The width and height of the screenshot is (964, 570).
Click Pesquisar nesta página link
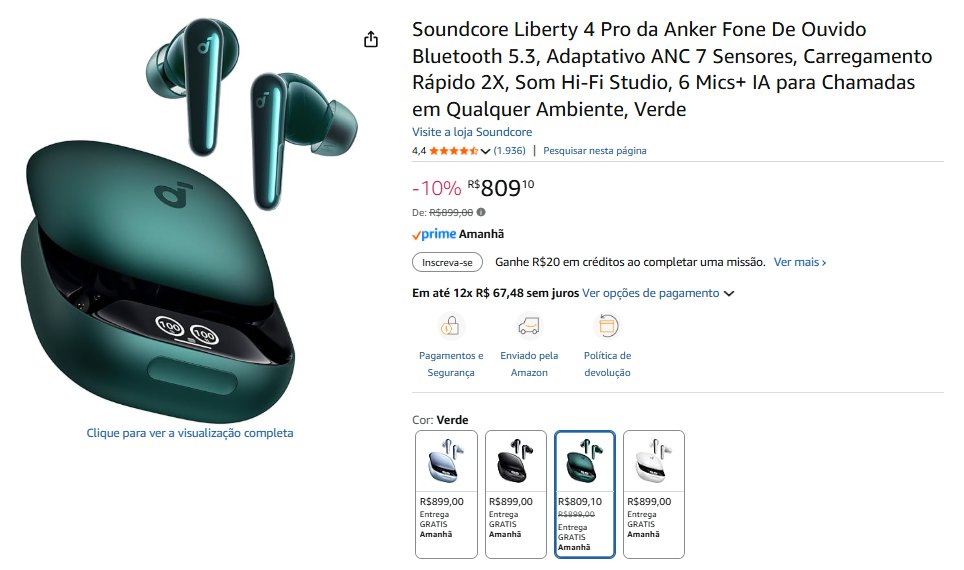pyautogui.click(x=595, y=151)
